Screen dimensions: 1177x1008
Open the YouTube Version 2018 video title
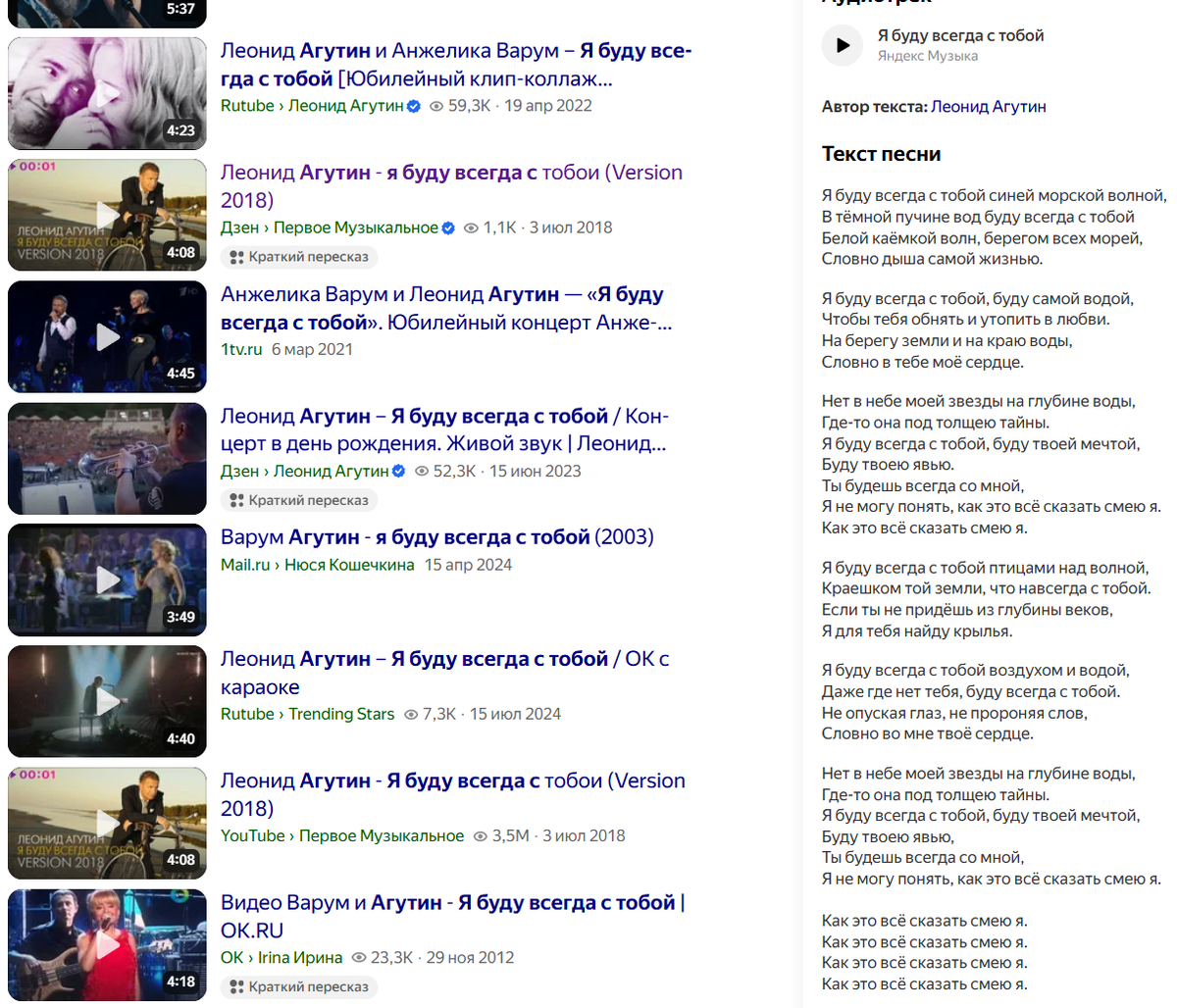click(x=453, y=794)
